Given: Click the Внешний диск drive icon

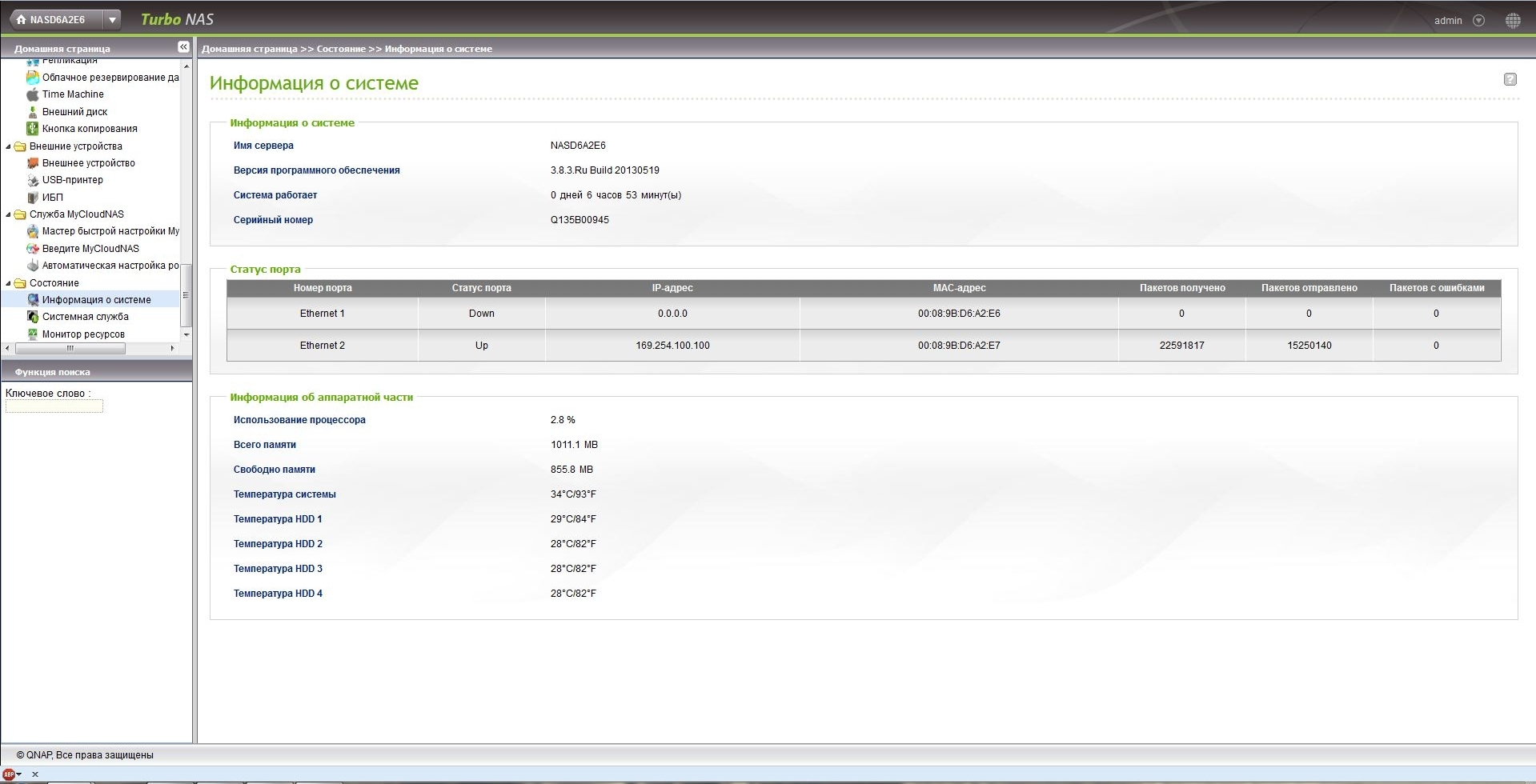Looking at the screenshot, I should 33,112.
